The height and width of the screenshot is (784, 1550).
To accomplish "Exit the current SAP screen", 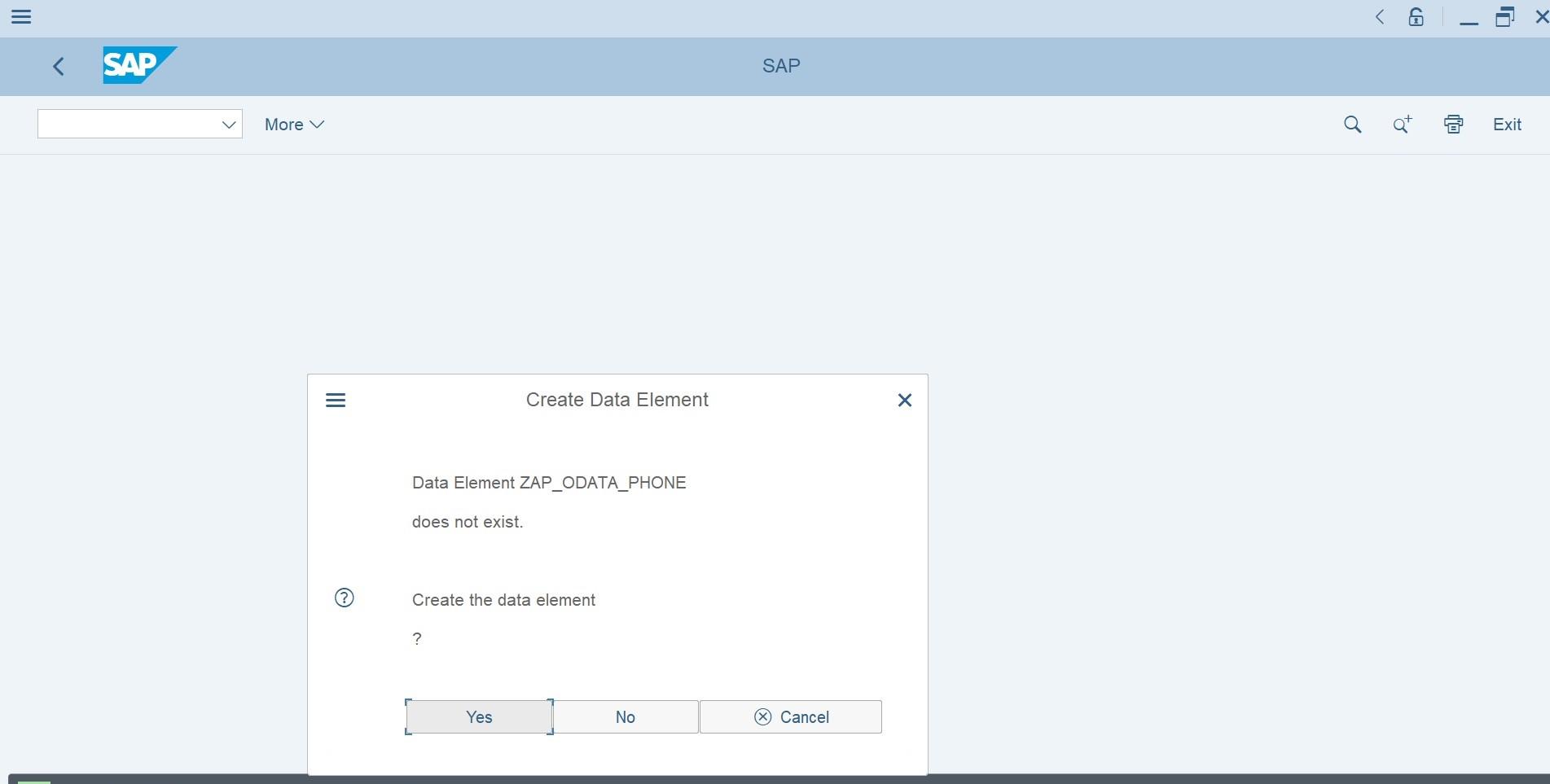I will pos(1506,124).
